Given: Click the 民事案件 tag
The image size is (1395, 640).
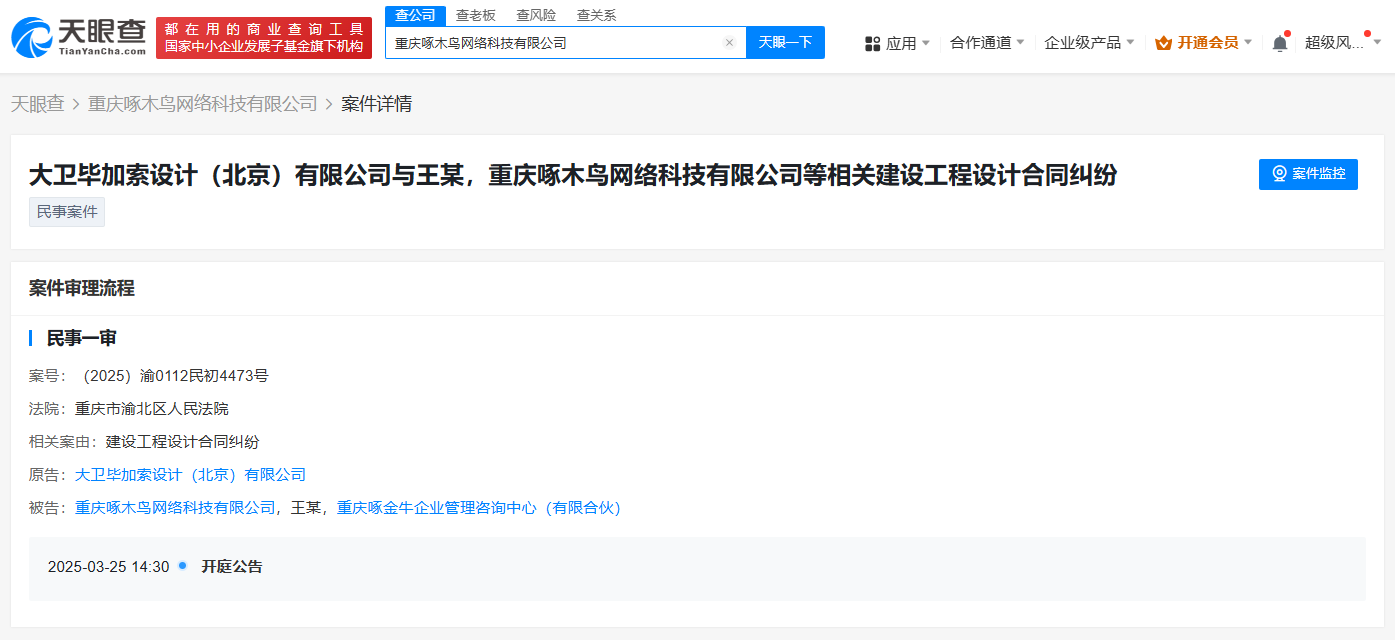Looking at the screenshot, I should tap(67, 212).
